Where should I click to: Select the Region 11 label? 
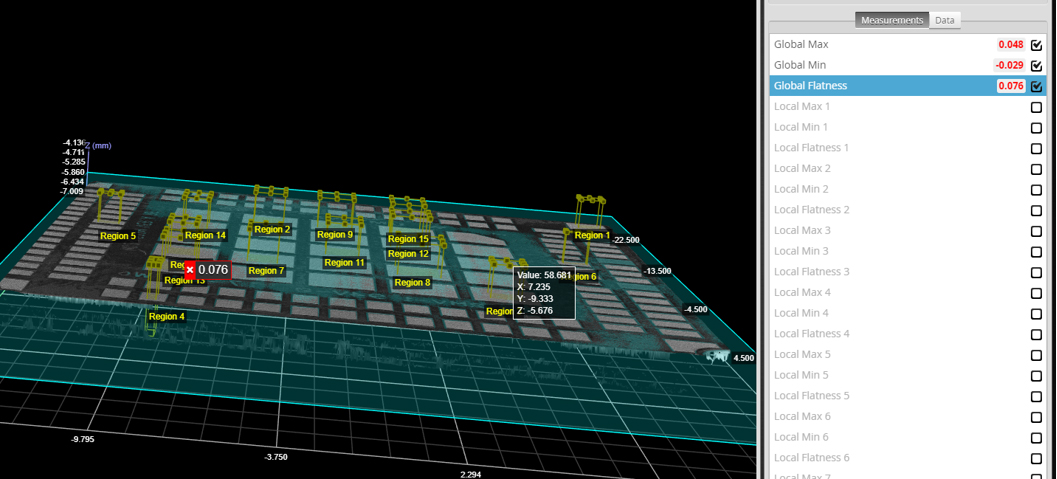click(x=345, y=263)
